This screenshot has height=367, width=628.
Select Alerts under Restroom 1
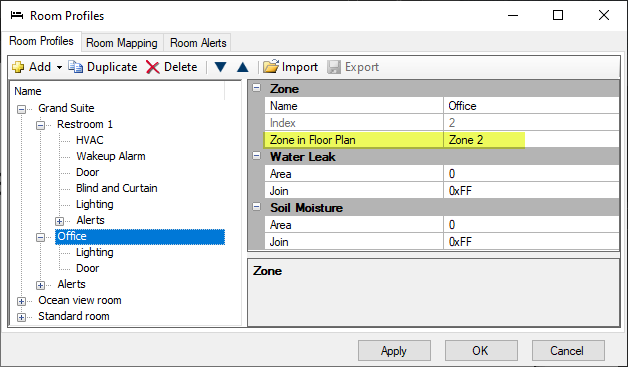coord(91,220)
